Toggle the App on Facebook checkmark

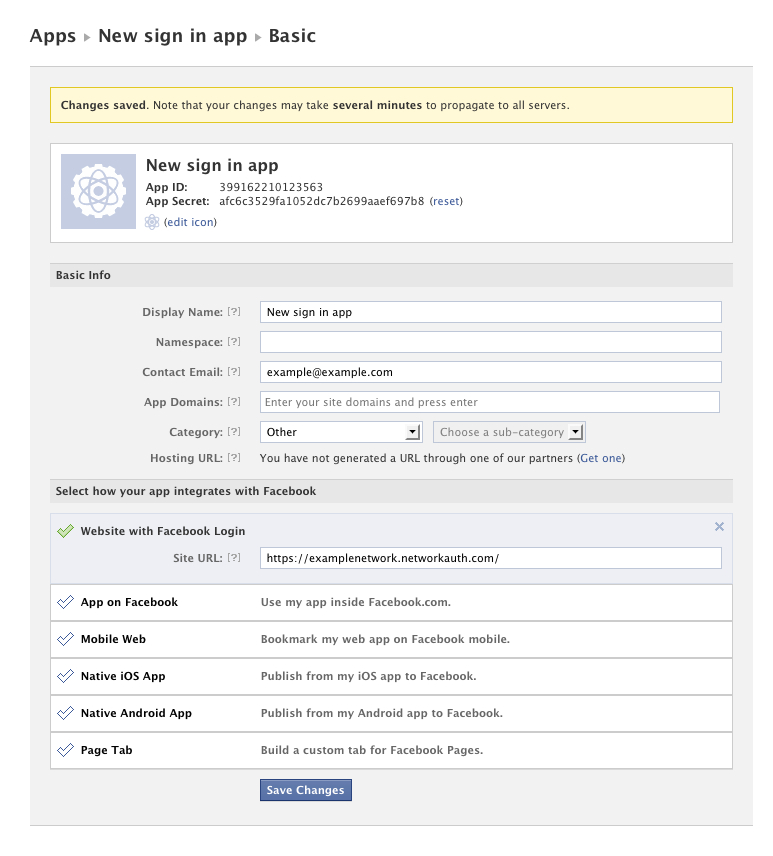pos(66,602)
